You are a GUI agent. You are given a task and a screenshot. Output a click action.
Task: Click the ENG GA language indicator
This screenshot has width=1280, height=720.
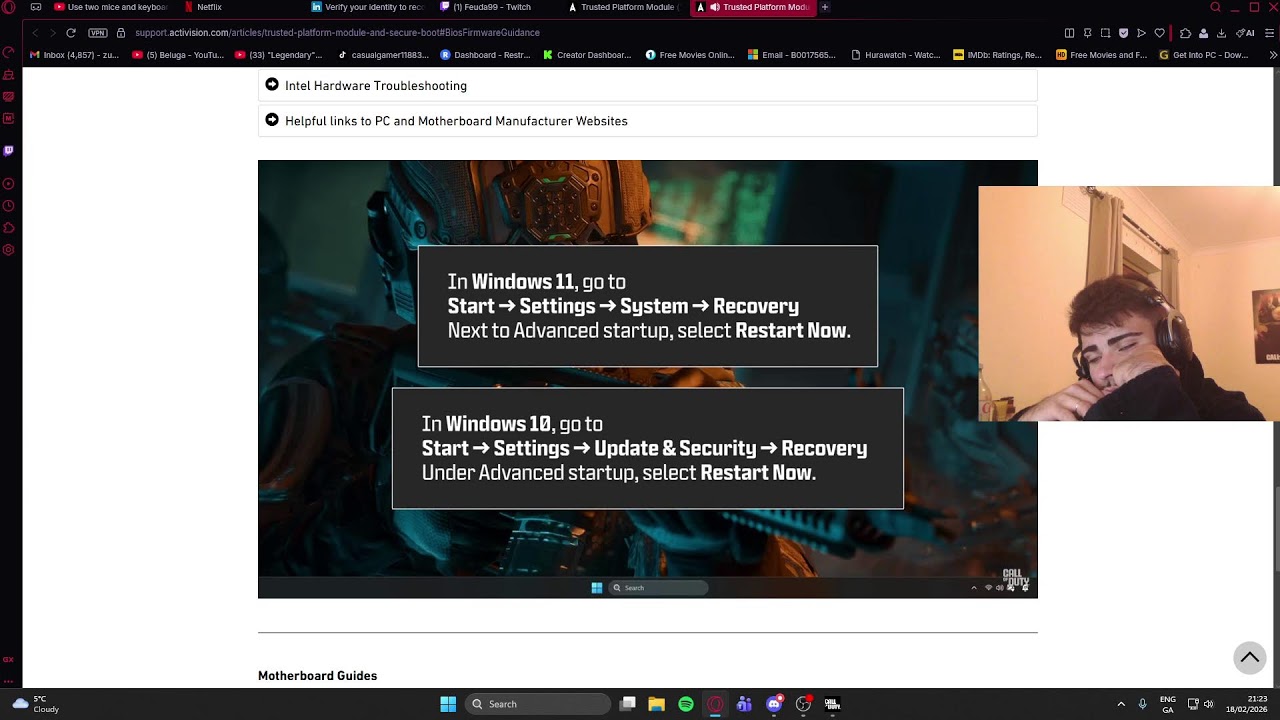pos(1168,704)
